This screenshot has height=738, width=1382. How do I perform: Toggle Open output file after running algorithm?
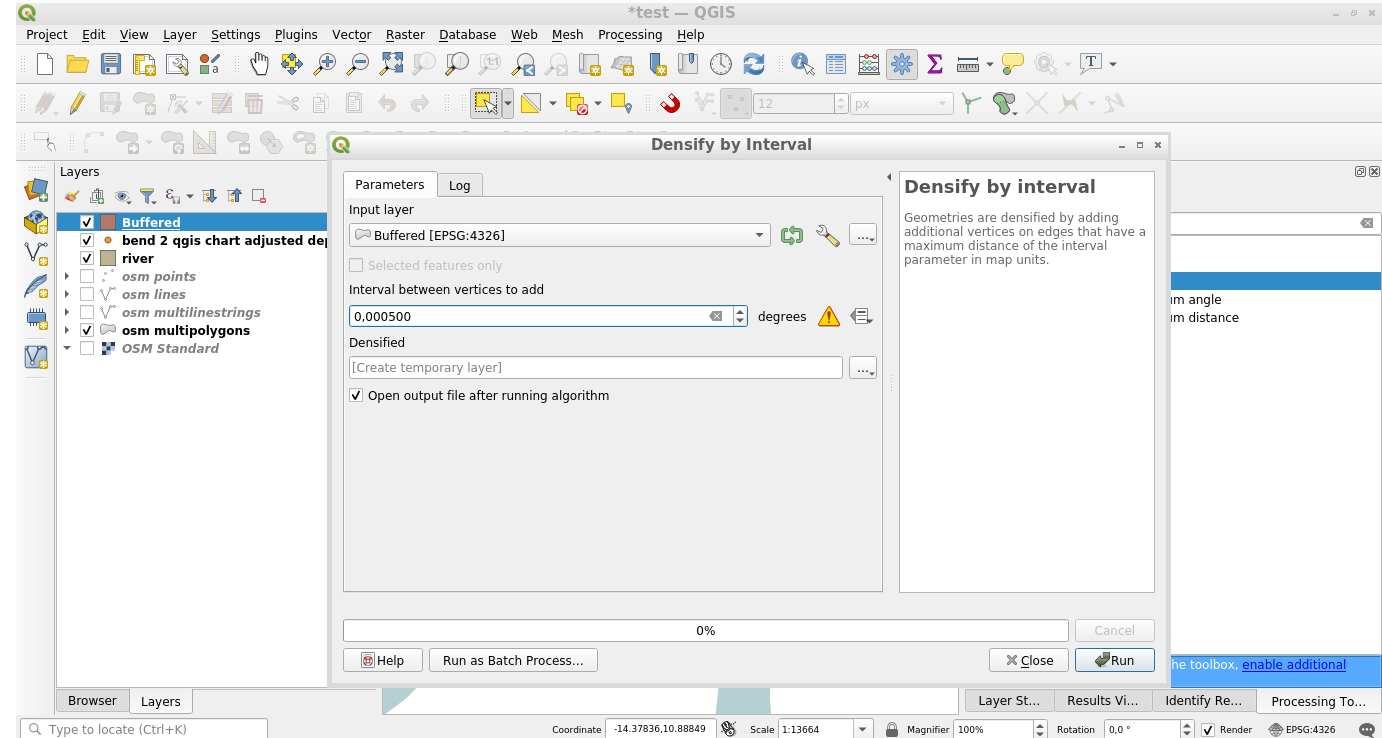[356, 395]
